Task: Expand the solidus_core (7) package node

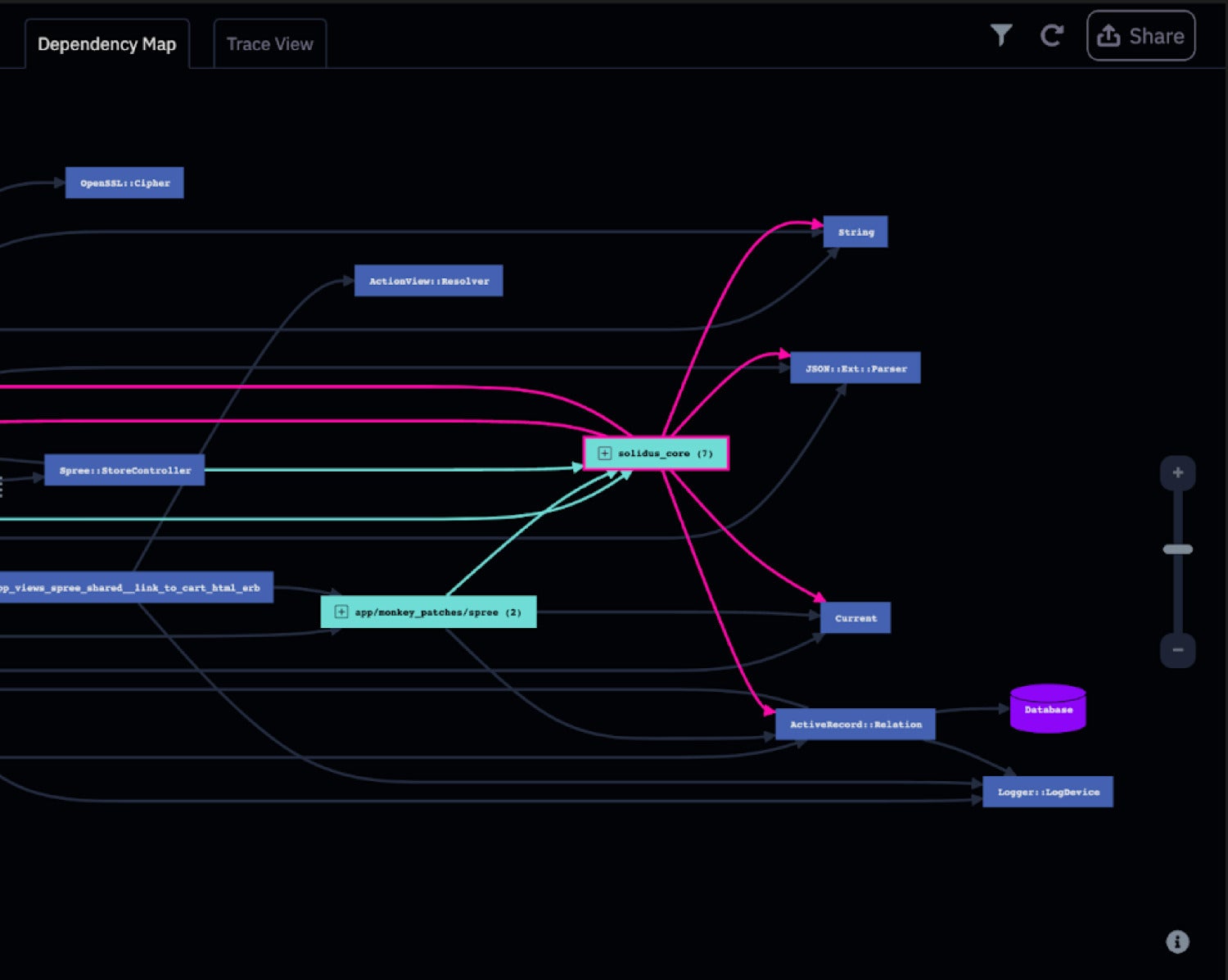Action: (x=604, y=454)
